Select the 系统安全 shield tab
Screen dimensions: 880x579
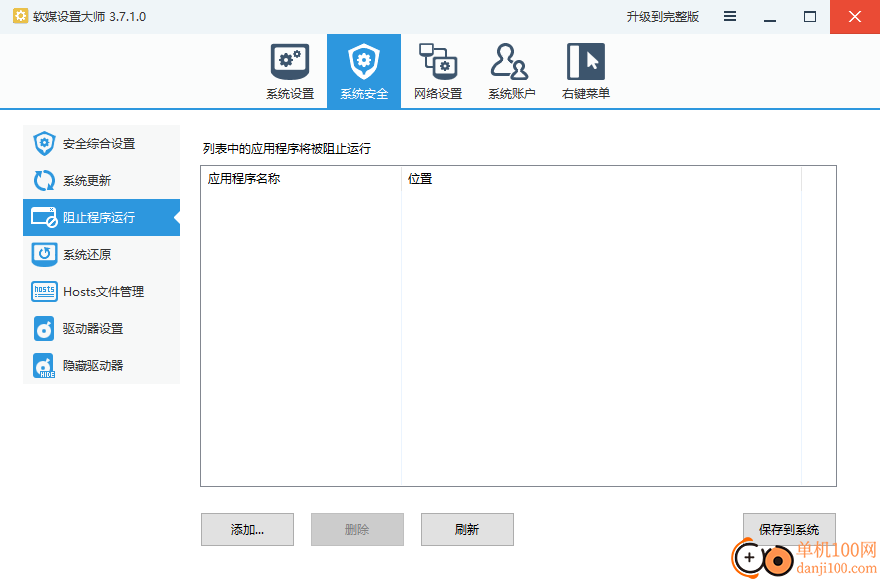(364, 71)
